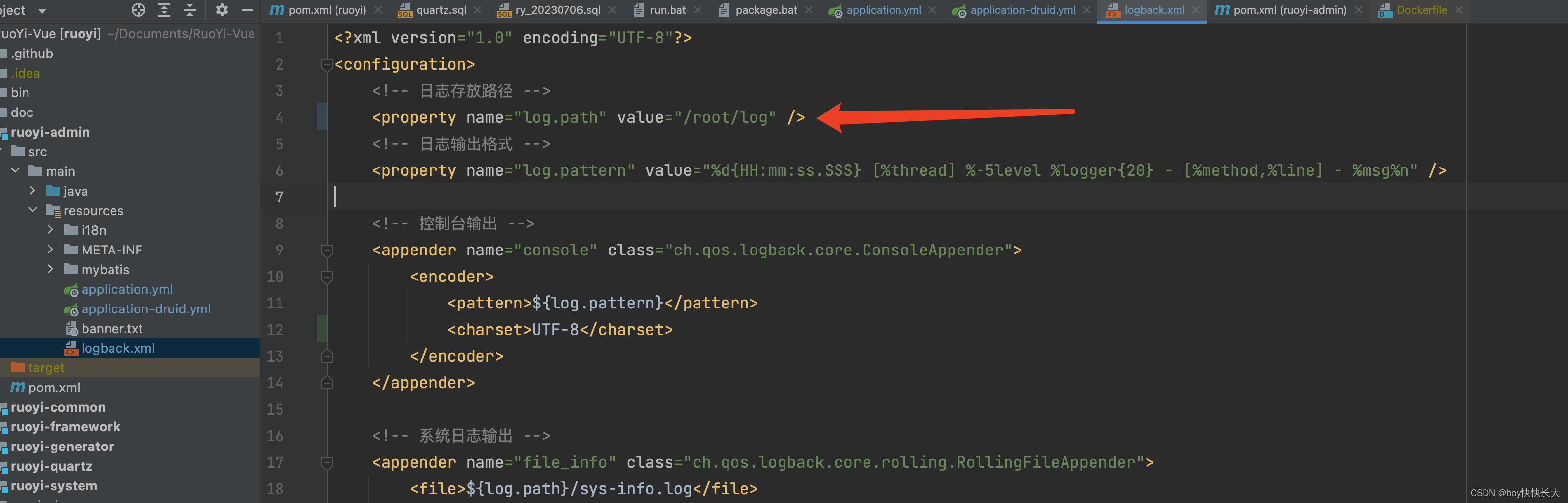Screen dimensions: 1568x503
Task: Select the .idea folder in tree
Action: (x=25, y=73)
